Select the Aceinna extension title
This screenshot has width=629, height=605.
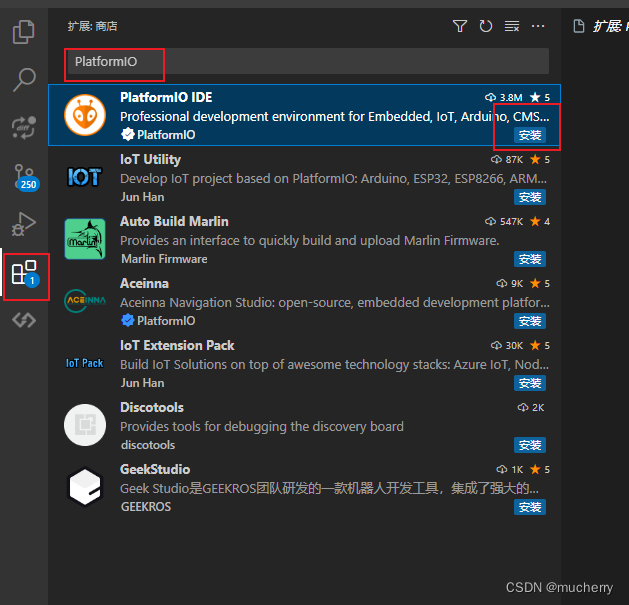click(x=144, y=284)
